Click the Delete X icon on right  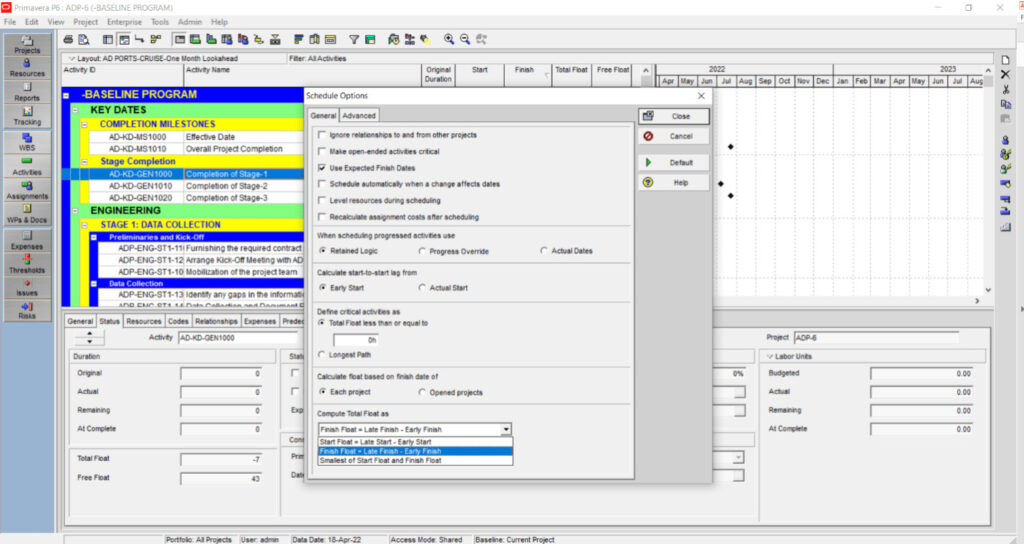pos(1006,74)
